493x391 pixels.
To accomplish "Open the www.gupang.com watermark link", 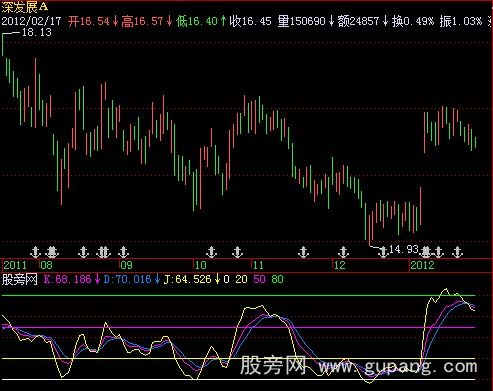I will click(398, 367).
